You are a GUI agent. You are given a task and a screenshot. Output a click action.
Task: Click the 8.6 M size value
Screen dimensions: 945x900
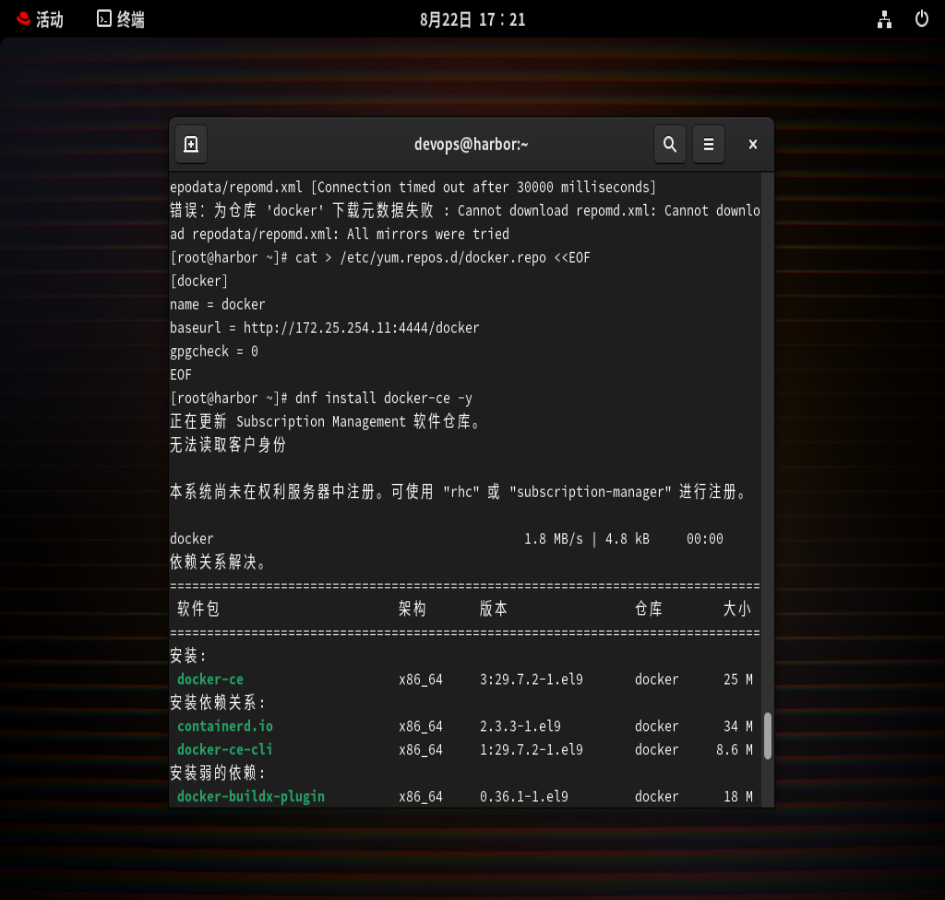click(x=734, y=750)
